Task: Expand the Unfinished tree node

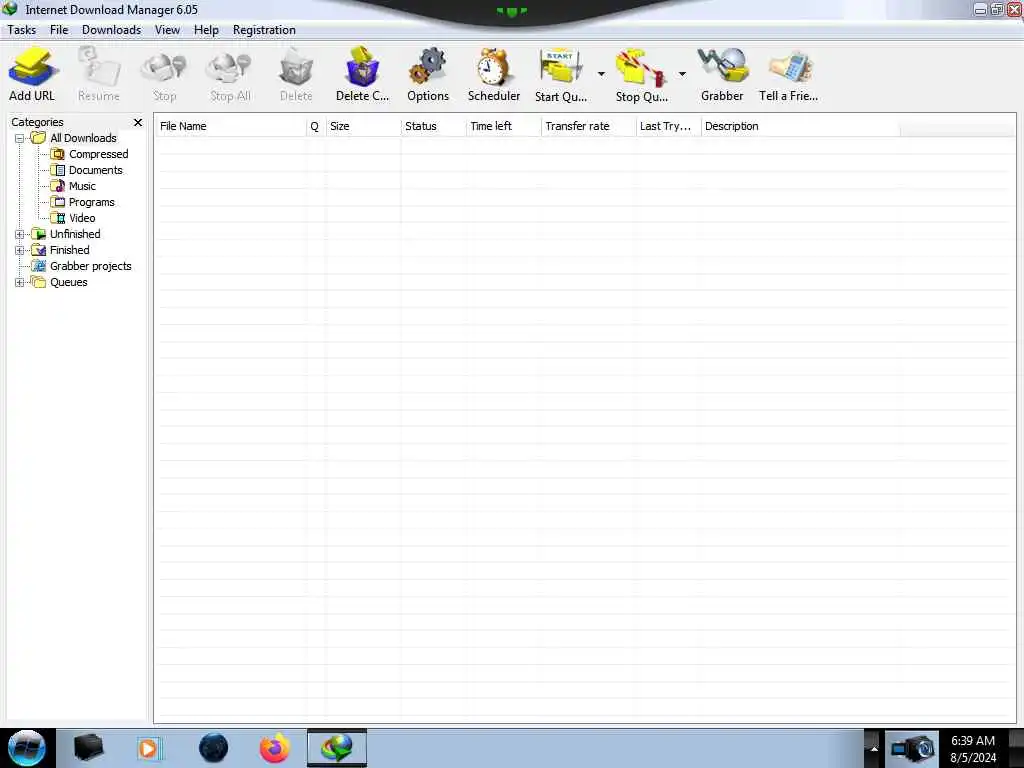Action: pyautogui.click(x=20, y=234)
